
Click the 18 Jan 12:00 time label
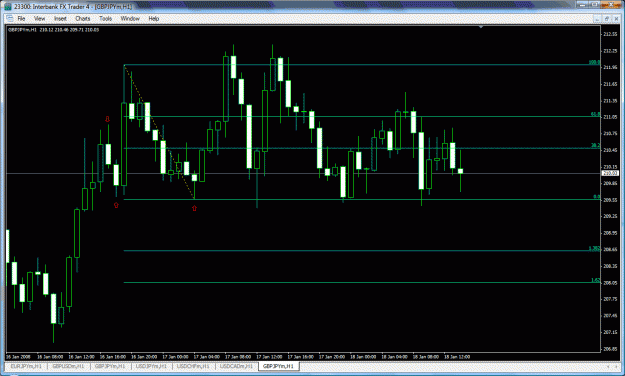tap(457, 356)
